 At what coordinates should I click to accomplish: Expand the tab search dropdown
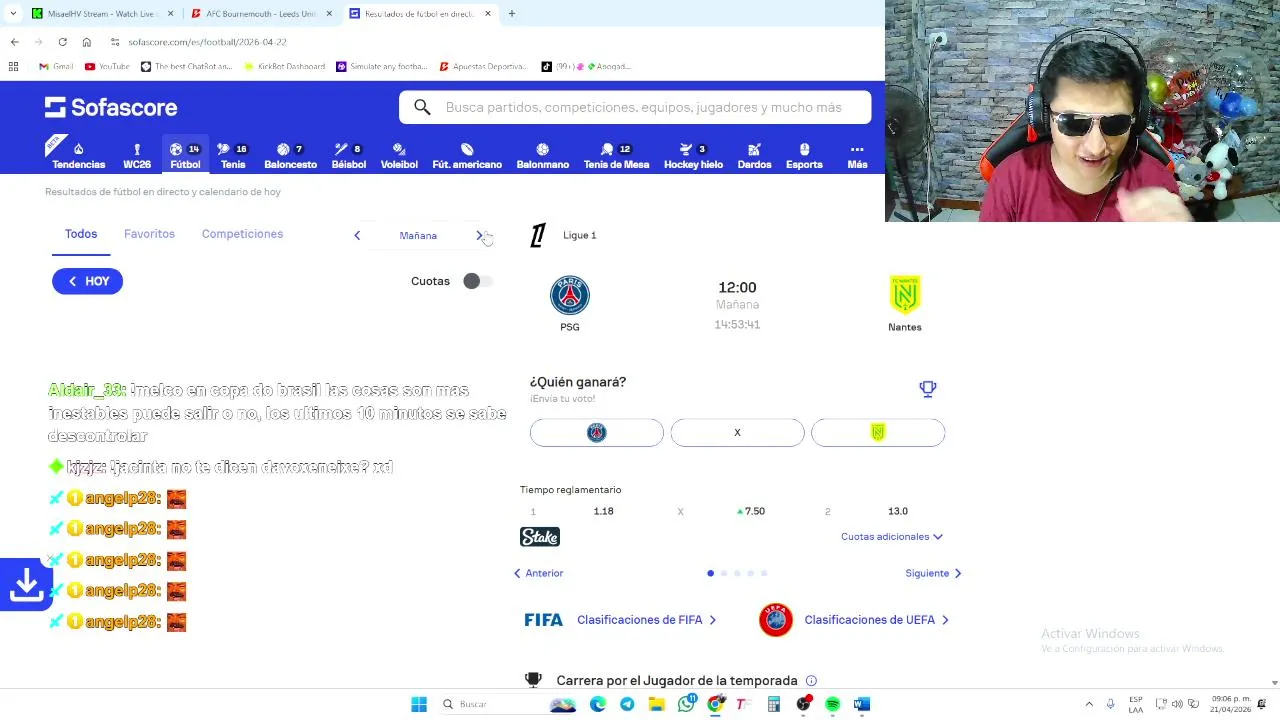click(x=12, y=14)
